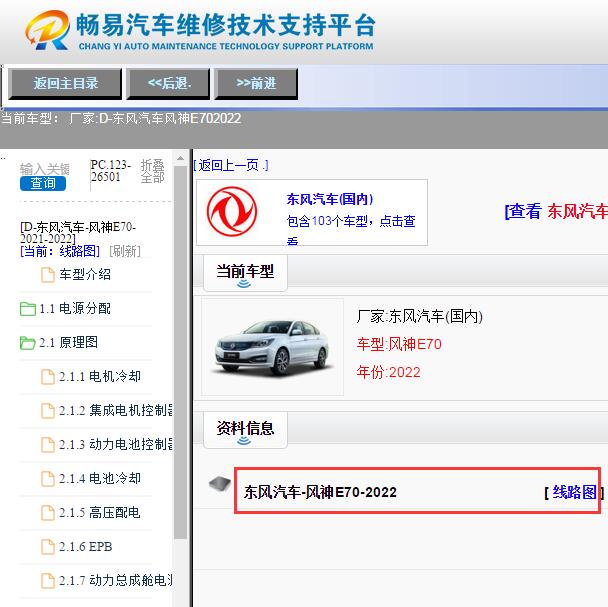Click the 车型:风神E70 text
Image resolution: width=608 pixels, height=607 pixels.
click(399, 344)
